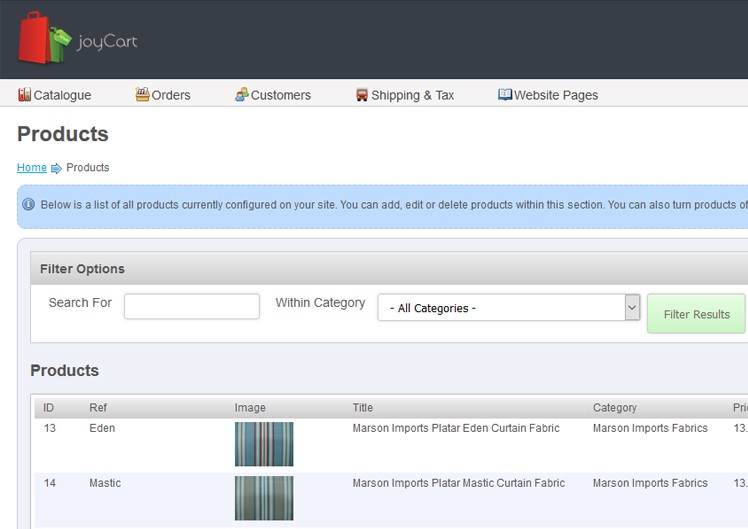This screenshot has height=529, width=748.
Task: Click the Shipping & Tax truck icon
Action: click(x=362, y=95)
